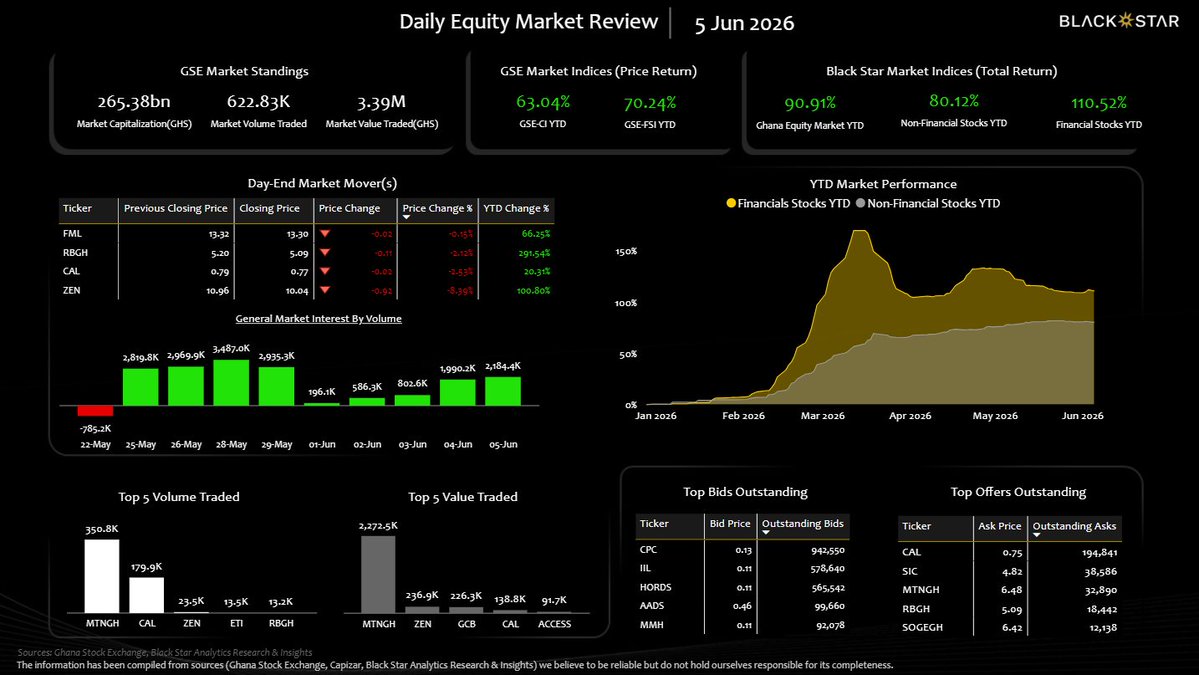Select AADS ticker in Top Bids
1199x675 pixels.
coord(651,605)
